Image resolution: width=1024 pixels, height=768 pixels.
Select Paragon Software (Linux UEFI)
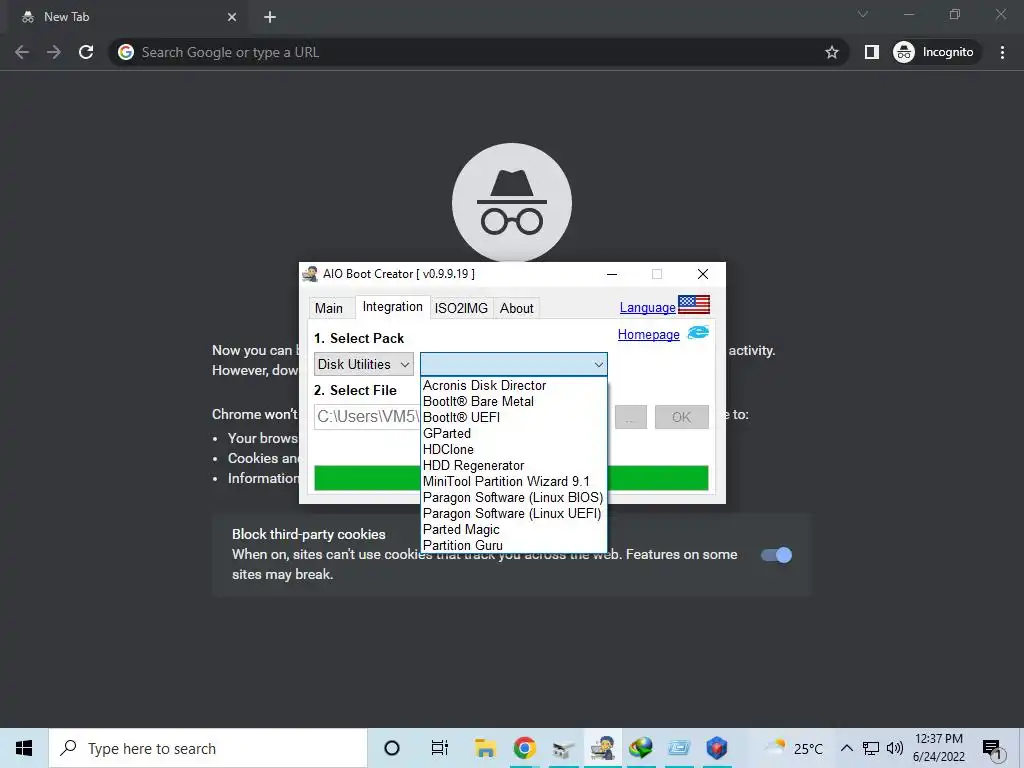coord(513,513)
